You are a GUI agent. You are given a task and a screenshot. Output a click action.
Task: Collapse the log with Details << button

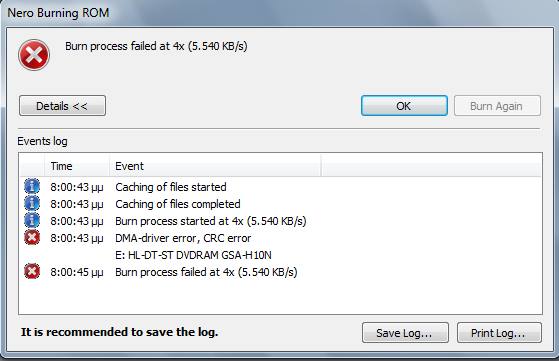click(62, 106)
